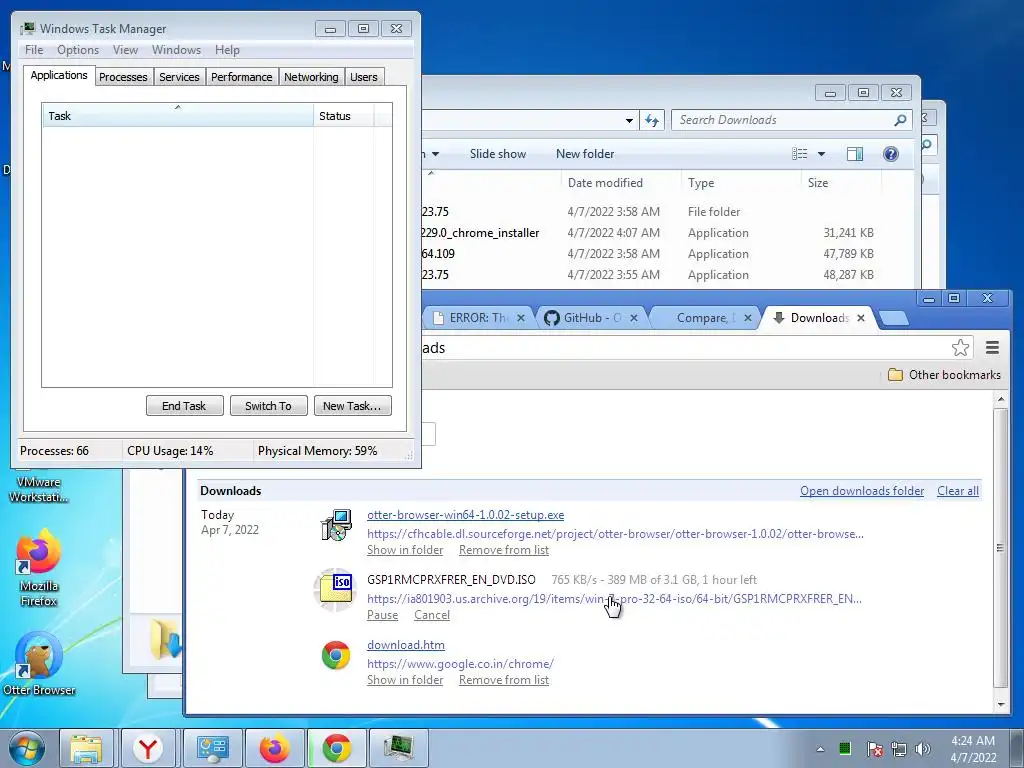Viewport: 1024px width, 768px height.
Task: Expand the Explorer address bar history dropdown
Action: tap(629, 120)
